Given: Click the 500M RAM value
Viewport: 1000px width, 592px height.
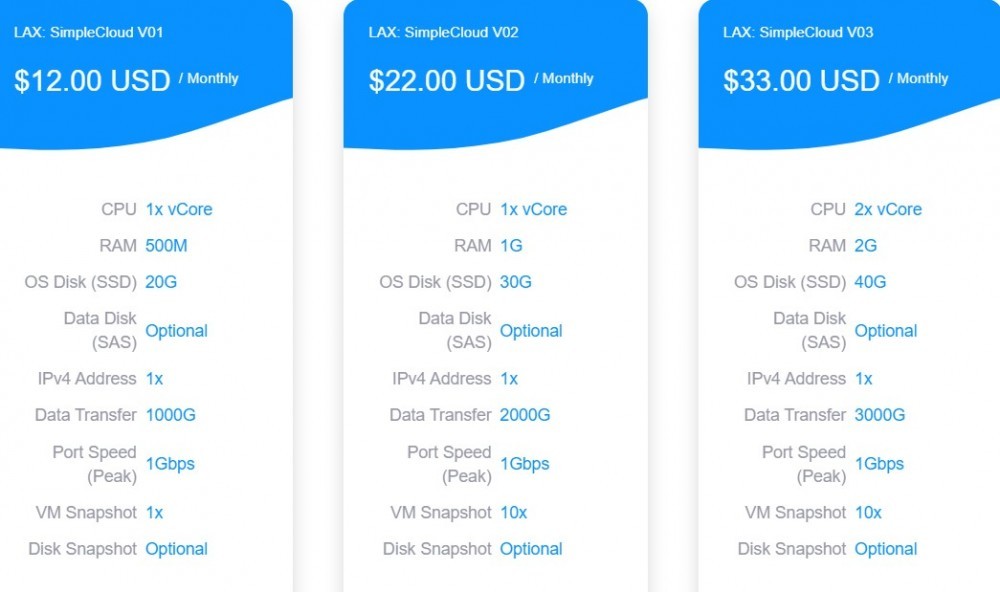Looking at the screenshot, I should point(166,246).
